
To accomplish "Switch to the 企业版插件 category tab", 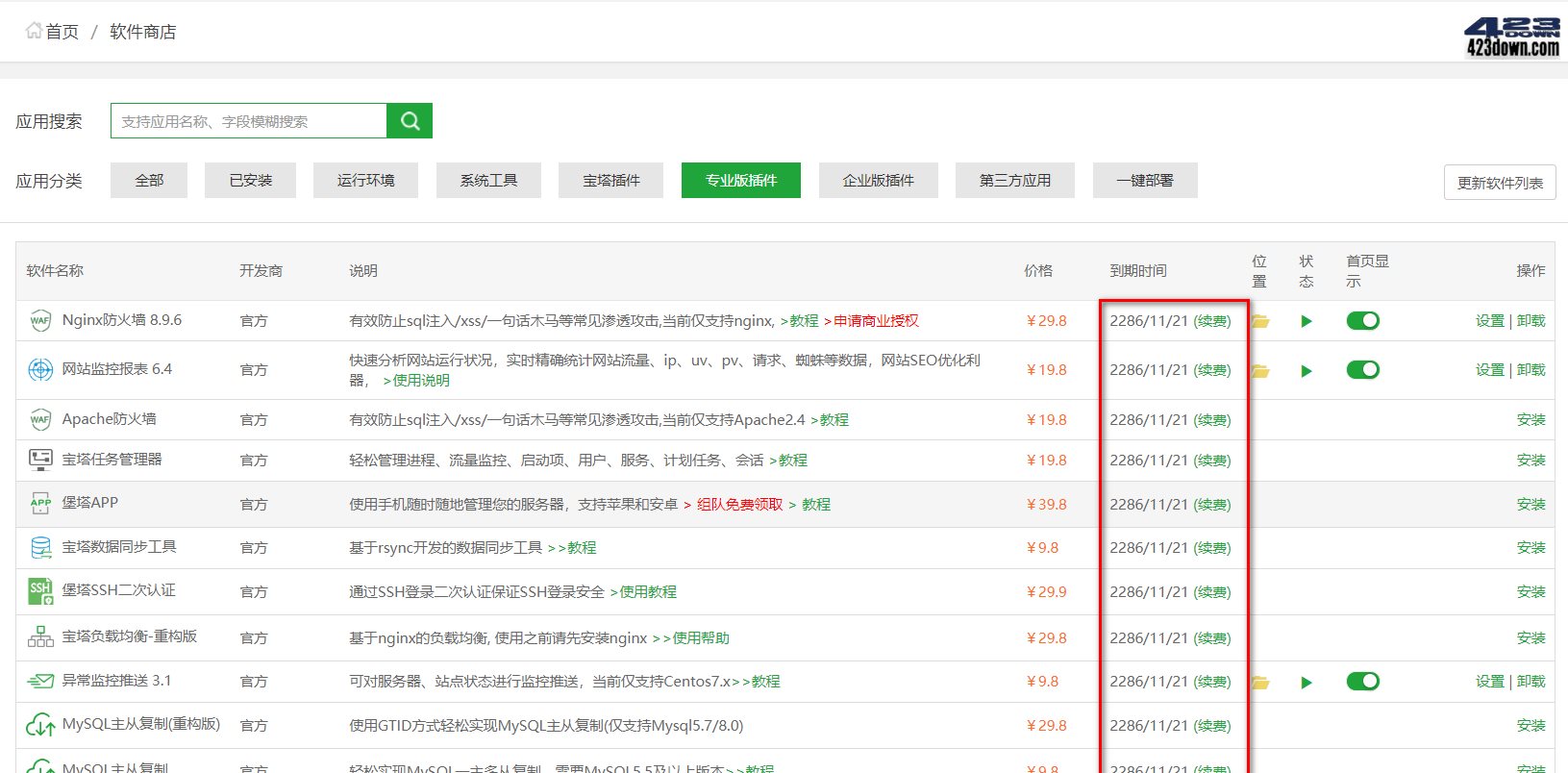I will pyautogui.click(x=878, y=181).
